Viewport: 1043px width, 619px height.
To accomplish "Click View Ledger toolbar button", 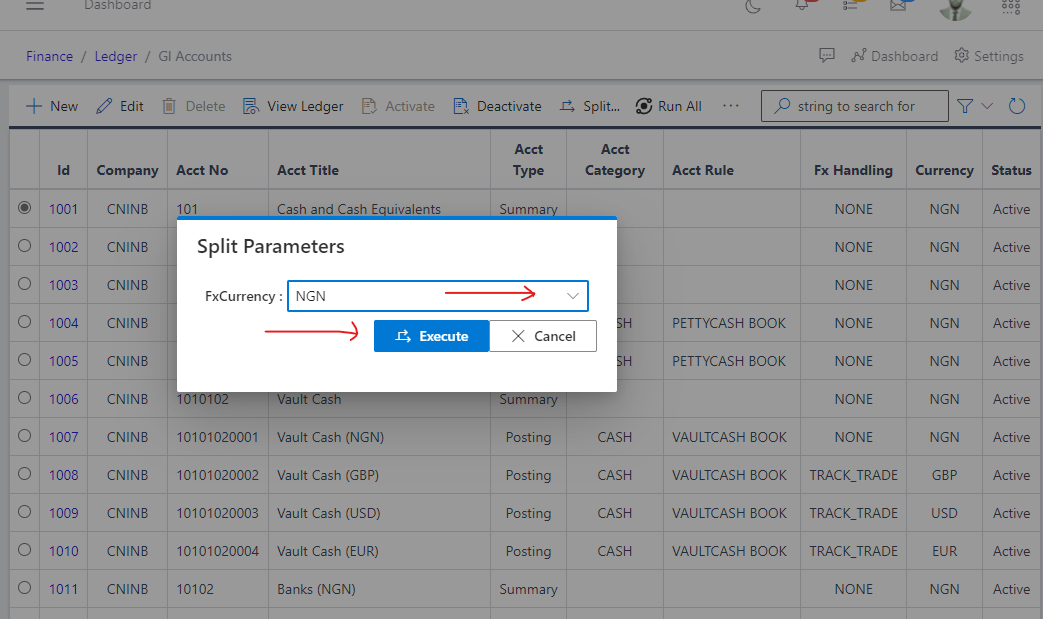I will click(x=293, y=106).
